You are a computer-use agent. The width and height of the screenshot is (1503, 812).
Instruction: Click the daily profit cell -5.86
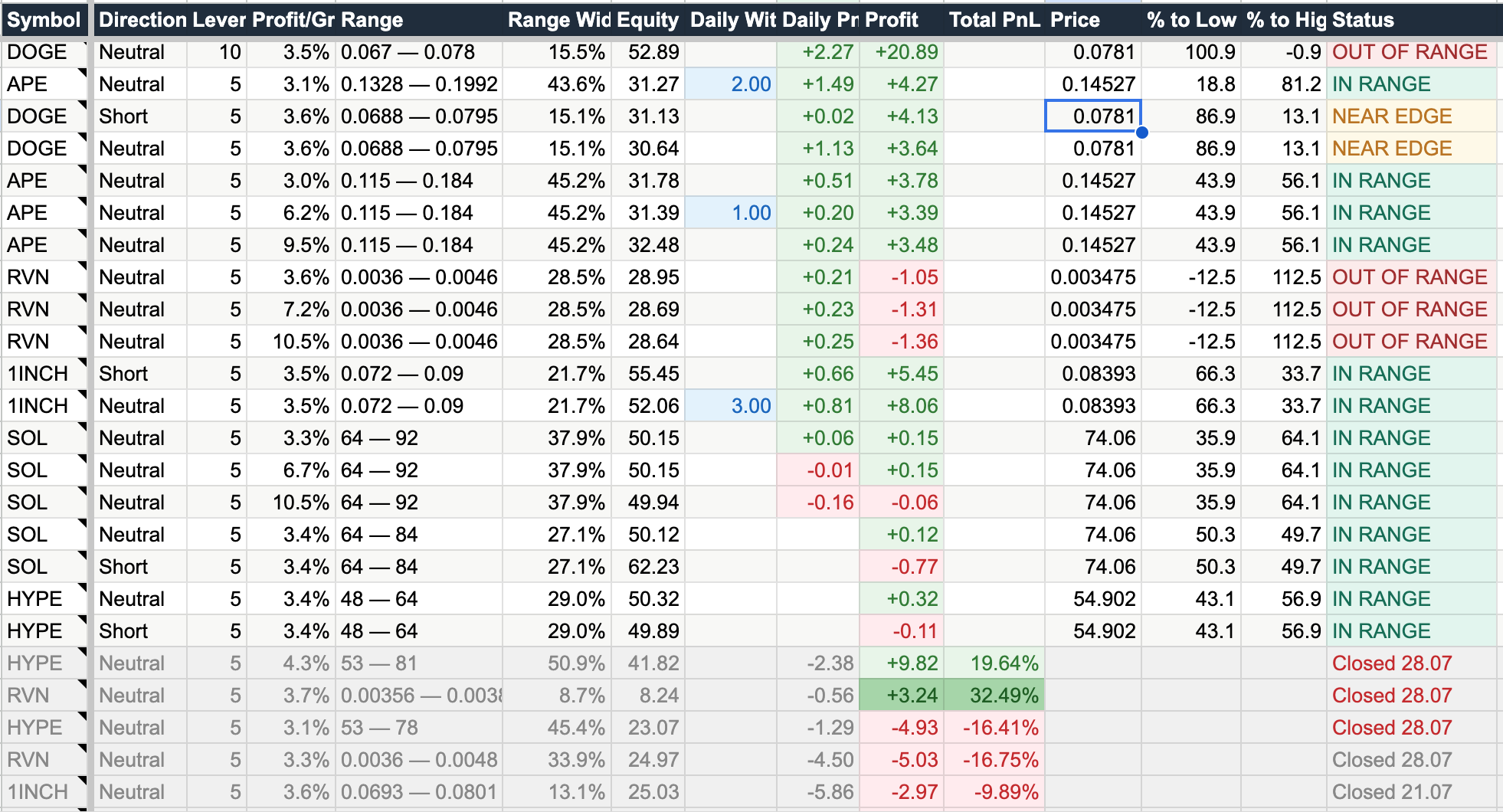coord(818,792)
